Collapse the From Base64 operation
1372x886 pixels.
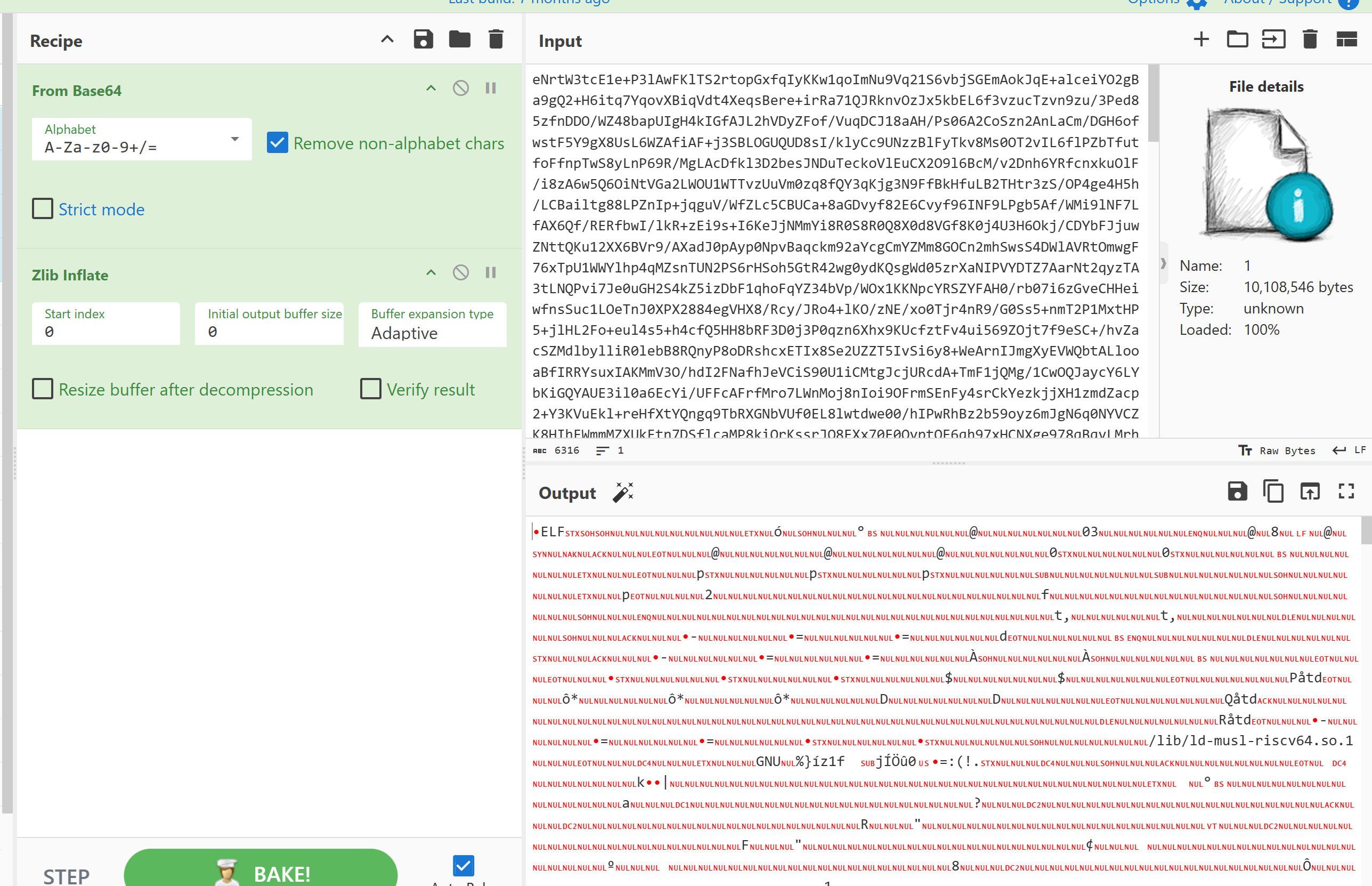coord(431,88)
